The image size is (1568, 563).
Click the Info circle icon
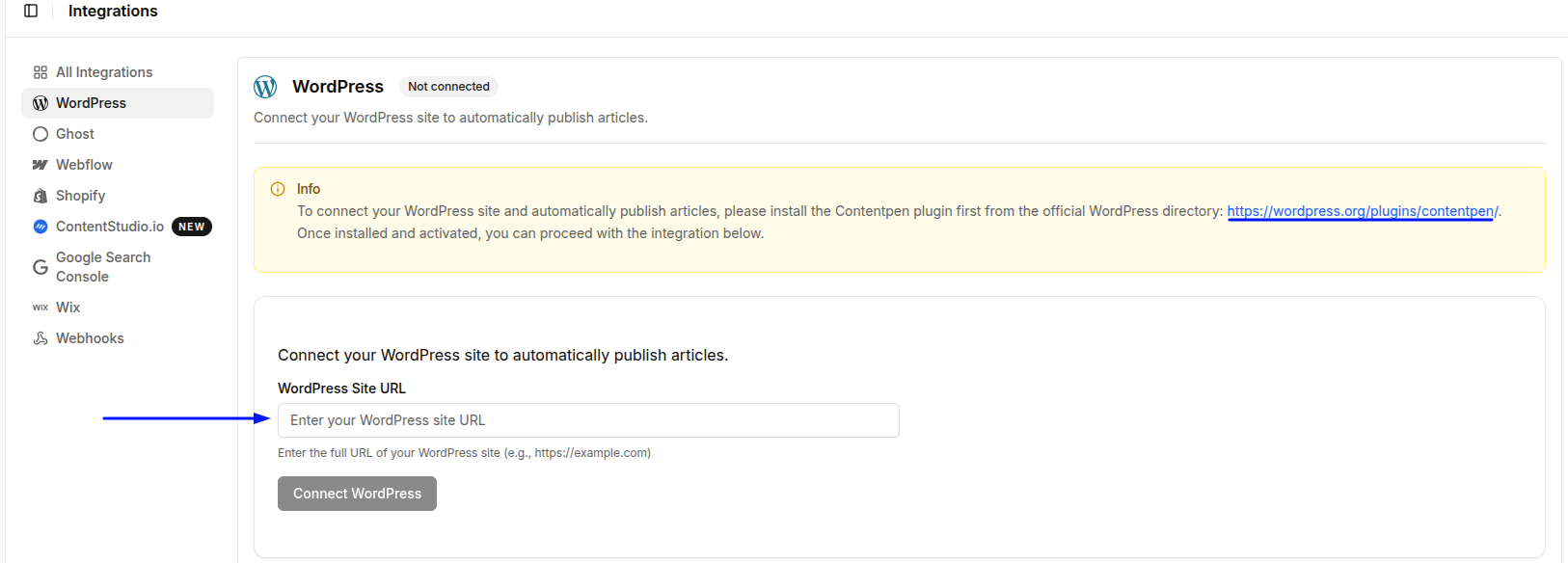point(278,189)
